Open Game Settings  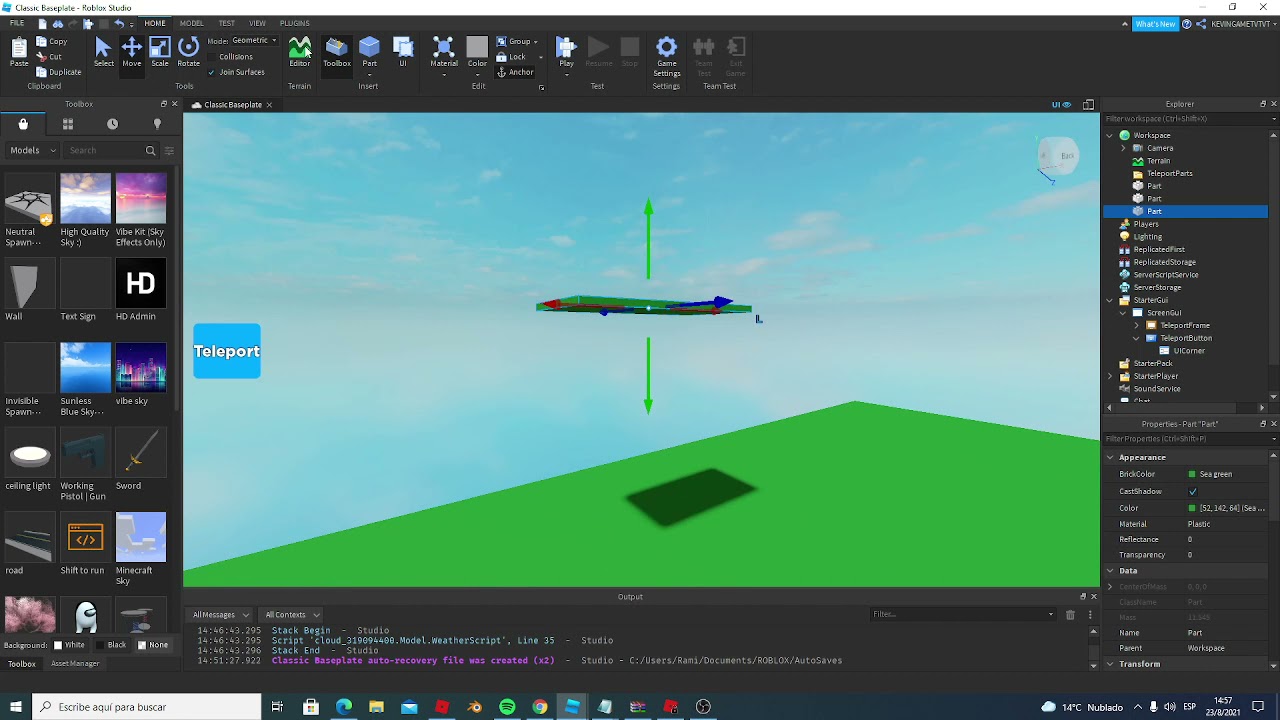667,55
